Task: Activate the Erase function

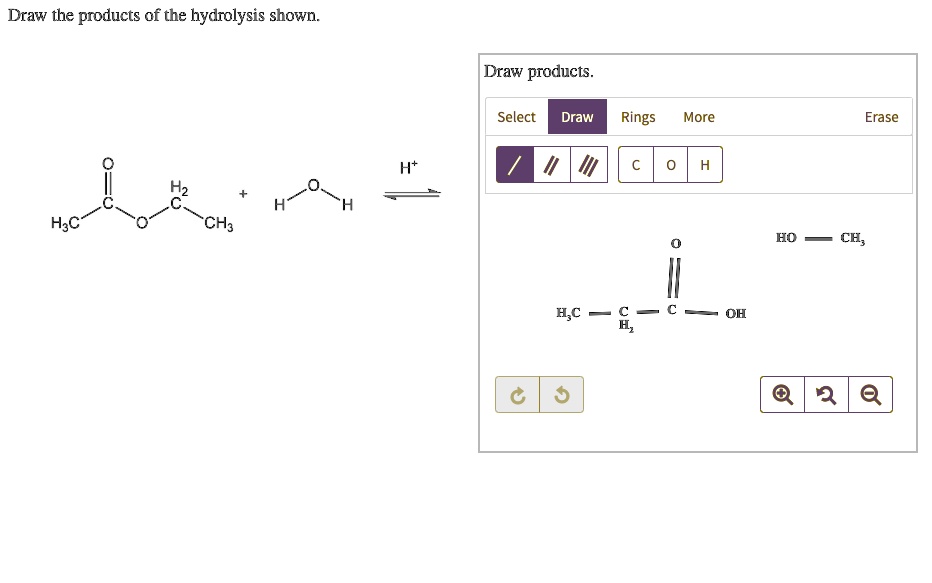Action: pyautogui.click(x=881, y=117)
